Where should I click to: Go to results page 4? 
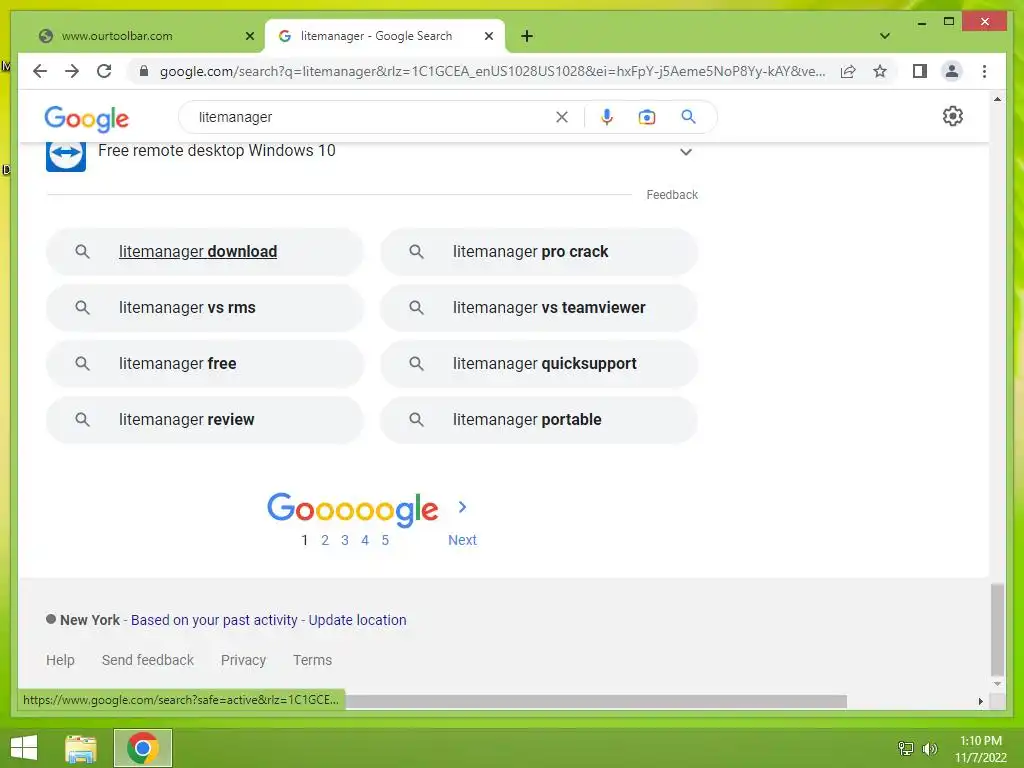[x=365, y=540]
